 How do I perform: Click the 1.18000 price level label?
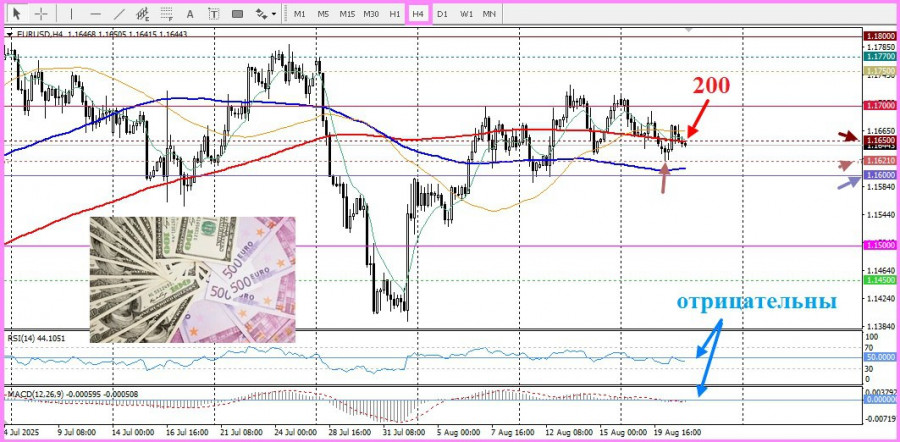coord(880,36)
